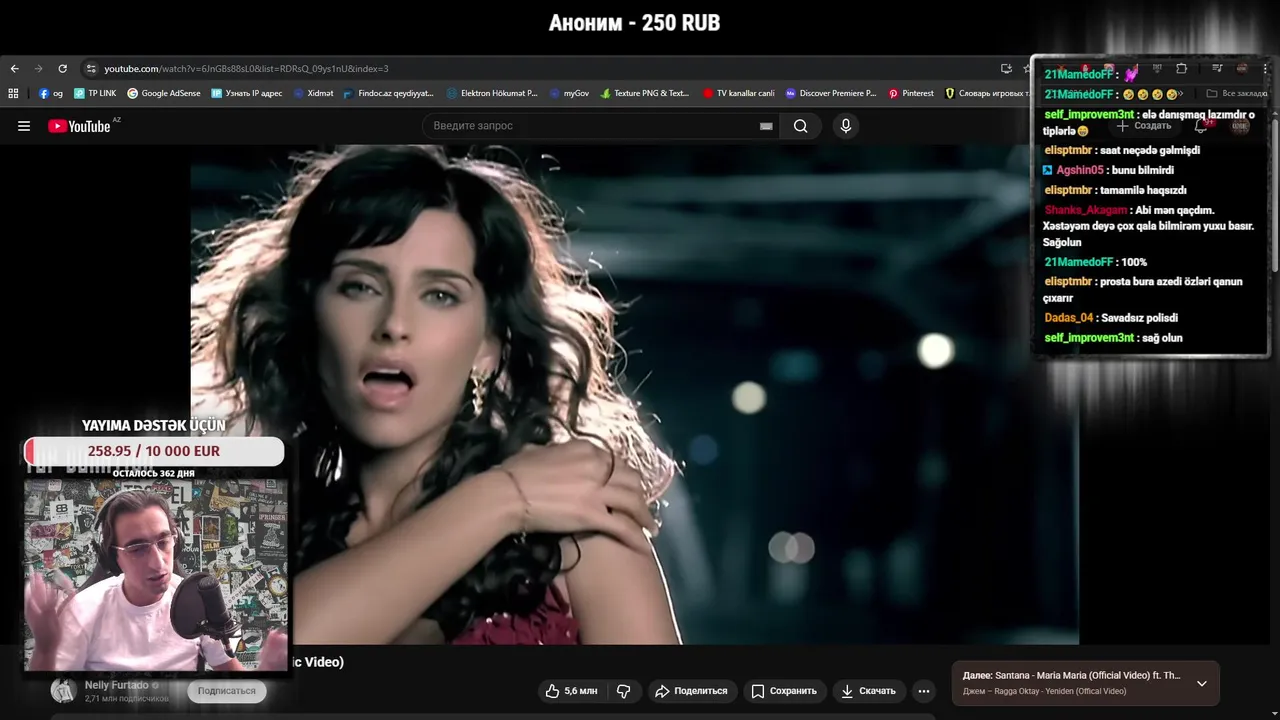Open the three-dot more actions menu
This screenshot has width=1280, height=720.
pyautogui.click(x=924, y=691)
